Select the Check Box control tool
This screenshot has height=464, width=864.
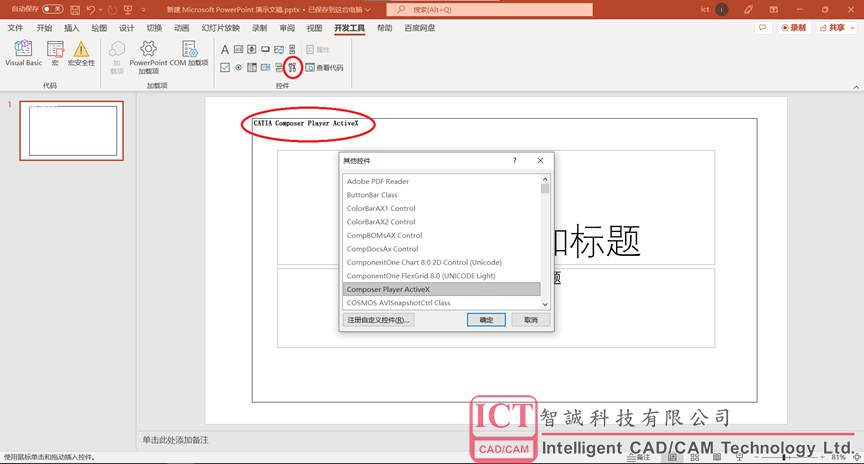click(x=225, y=67)
